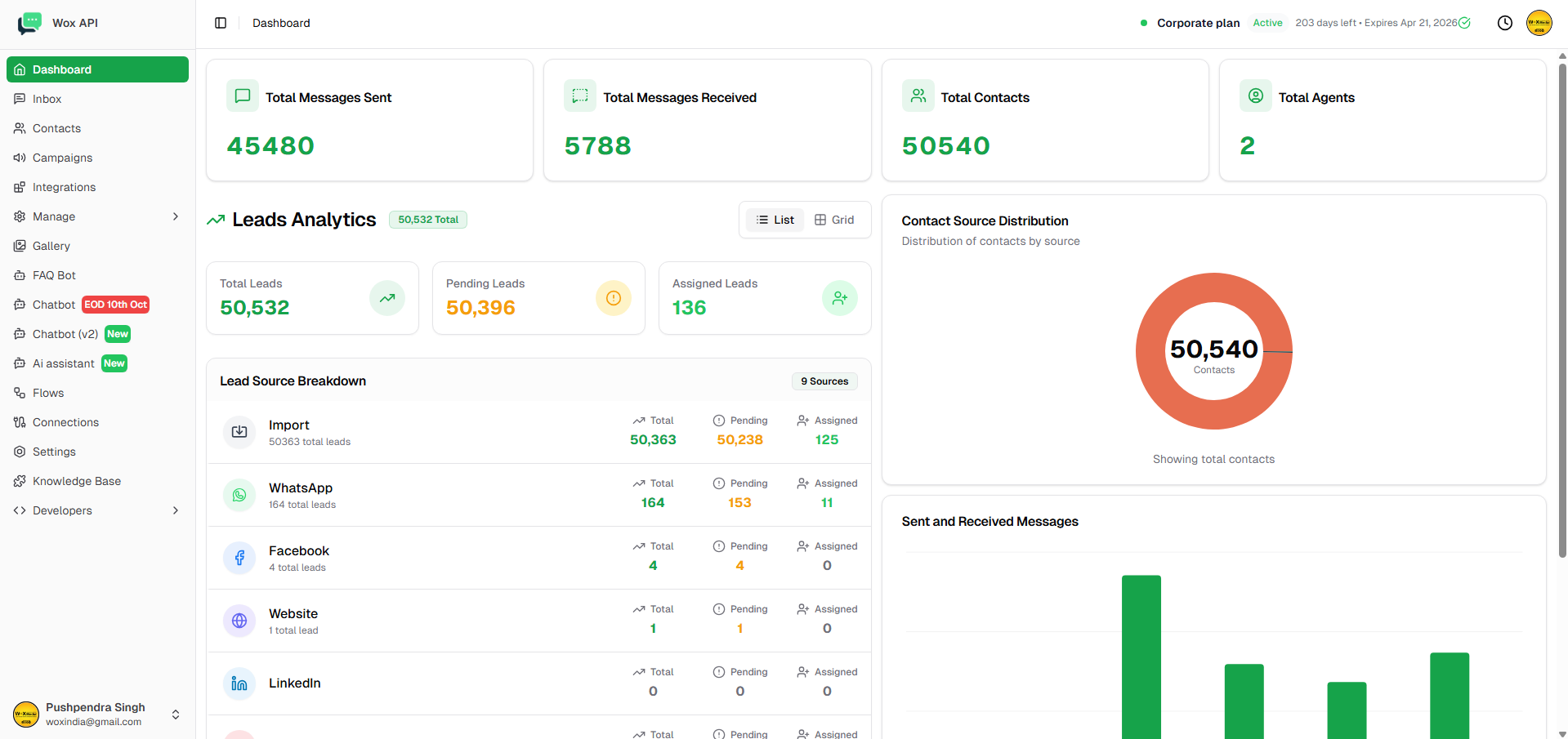Viewport: 1568px width, 739px height.
Task: Click the WhatsApp lead source icon
Action: coord(239,495)
